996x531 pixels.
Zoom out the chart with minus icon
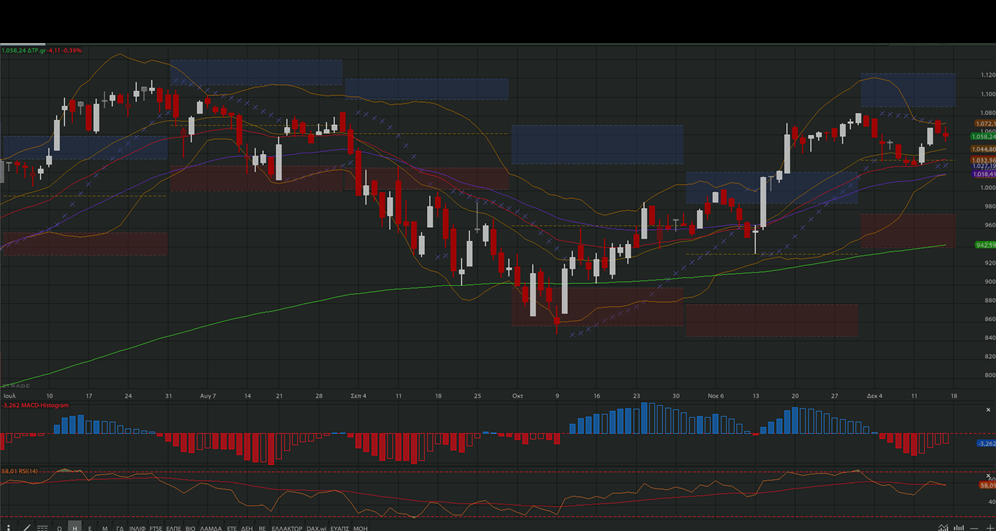click(974, 528)
